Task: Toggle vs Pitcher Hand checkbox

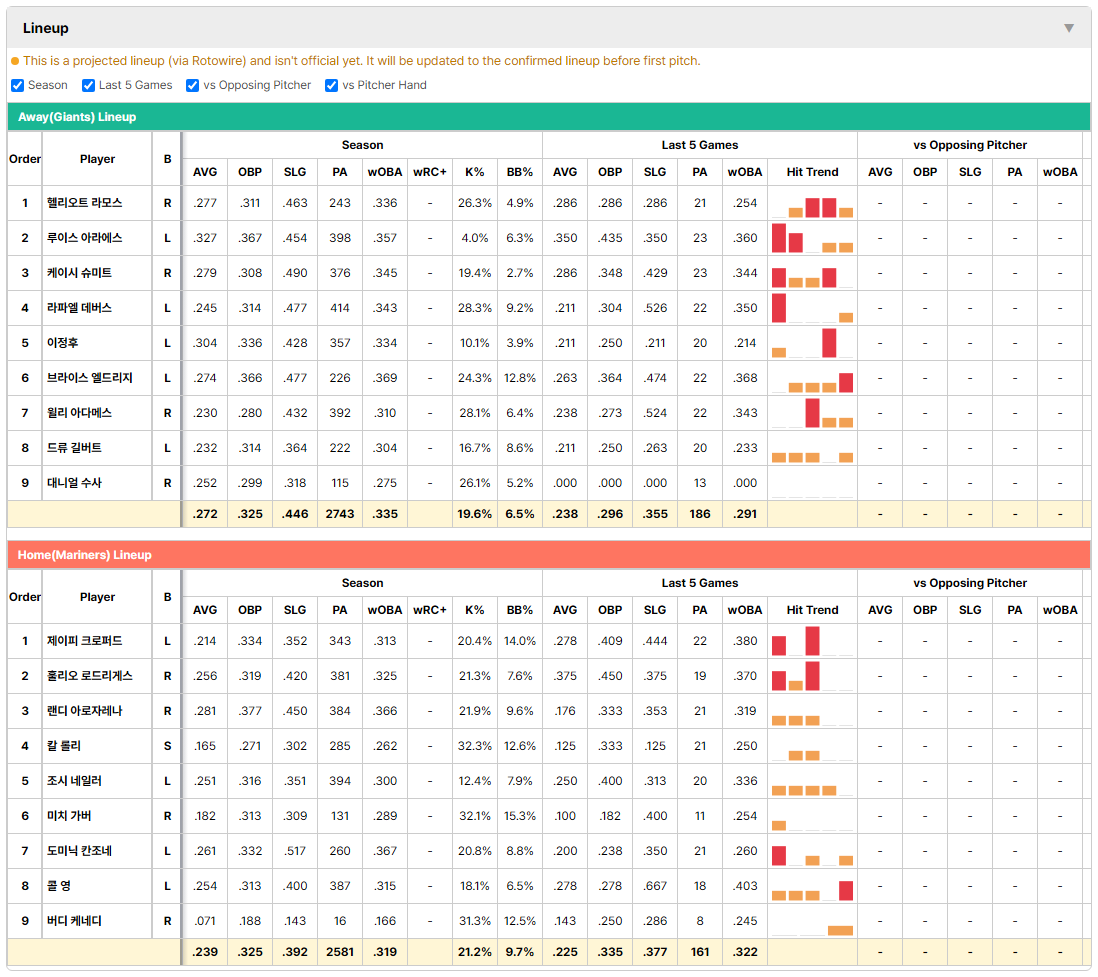Action: (x=331, y=85)
